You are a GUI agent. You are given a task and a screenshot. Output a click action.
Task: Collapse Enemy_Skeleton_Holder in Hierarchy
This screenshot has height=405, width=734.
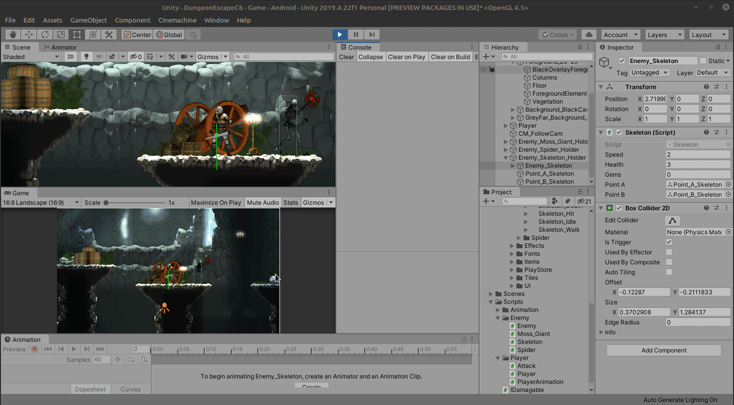tap(506, 158)
